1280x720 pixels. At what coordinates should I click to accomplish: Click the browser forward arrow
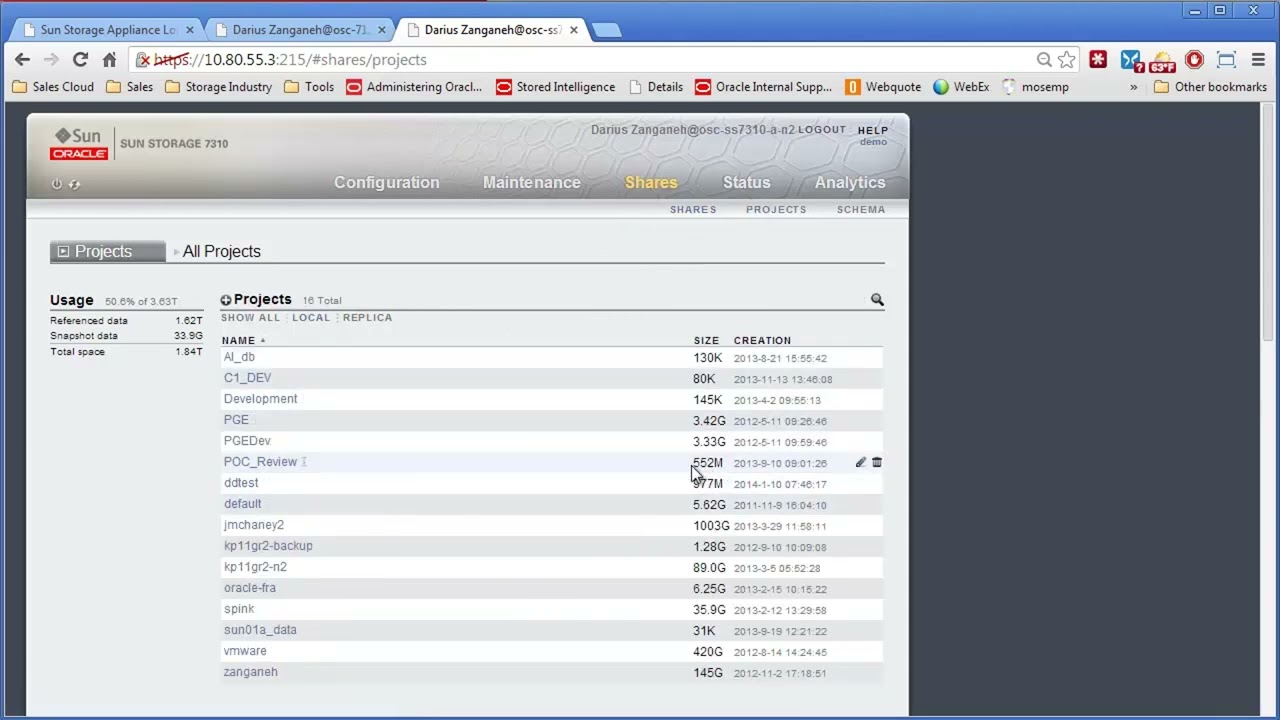[51, 60]
